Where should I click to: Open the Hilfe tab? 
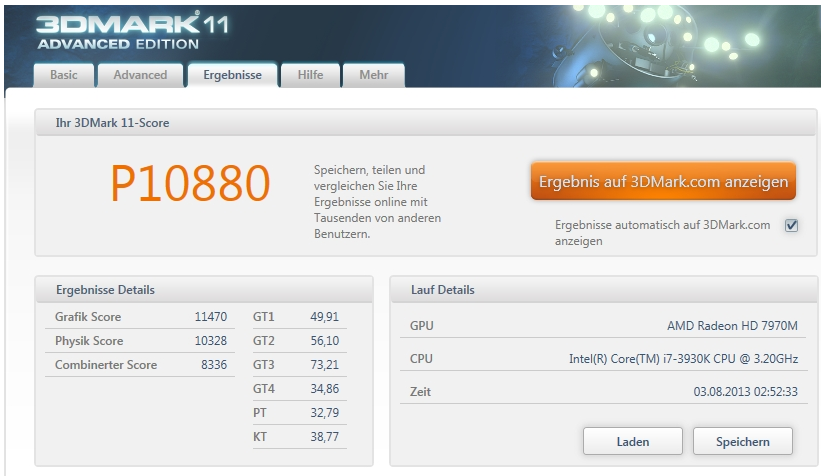click(x=310, y=76)
